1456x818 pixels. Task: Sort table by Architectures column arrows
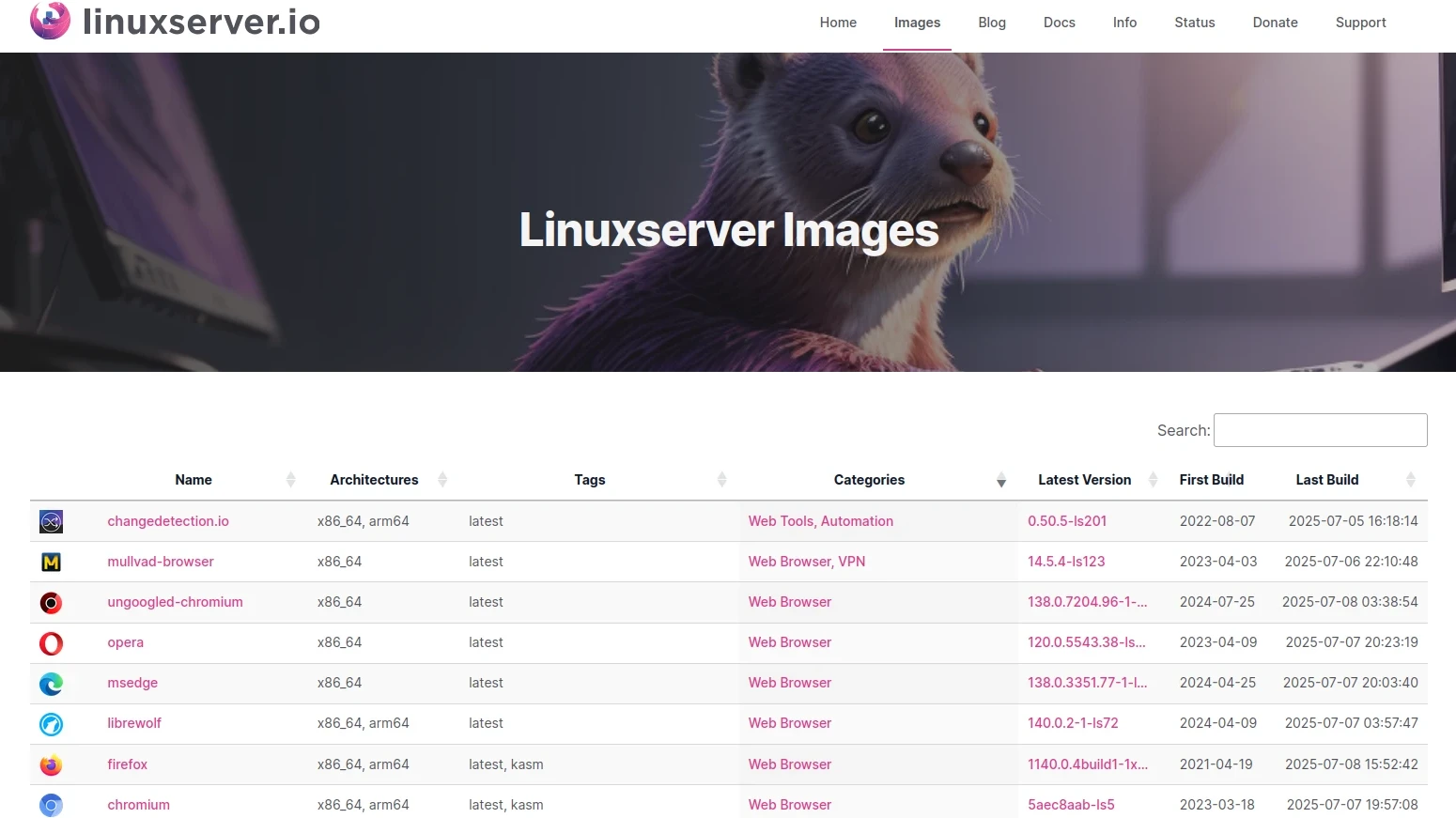[442, 480]
